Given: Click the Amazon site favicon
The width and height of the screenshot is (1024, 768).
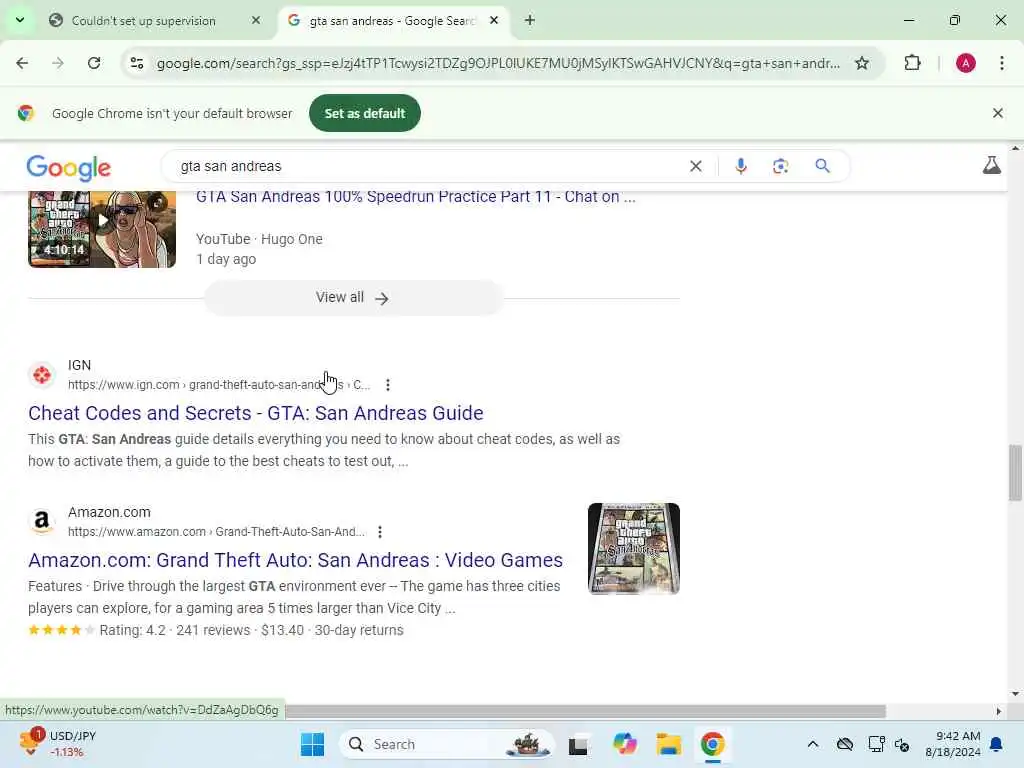Looking at the screenshot, I should [x=42, y=522].
